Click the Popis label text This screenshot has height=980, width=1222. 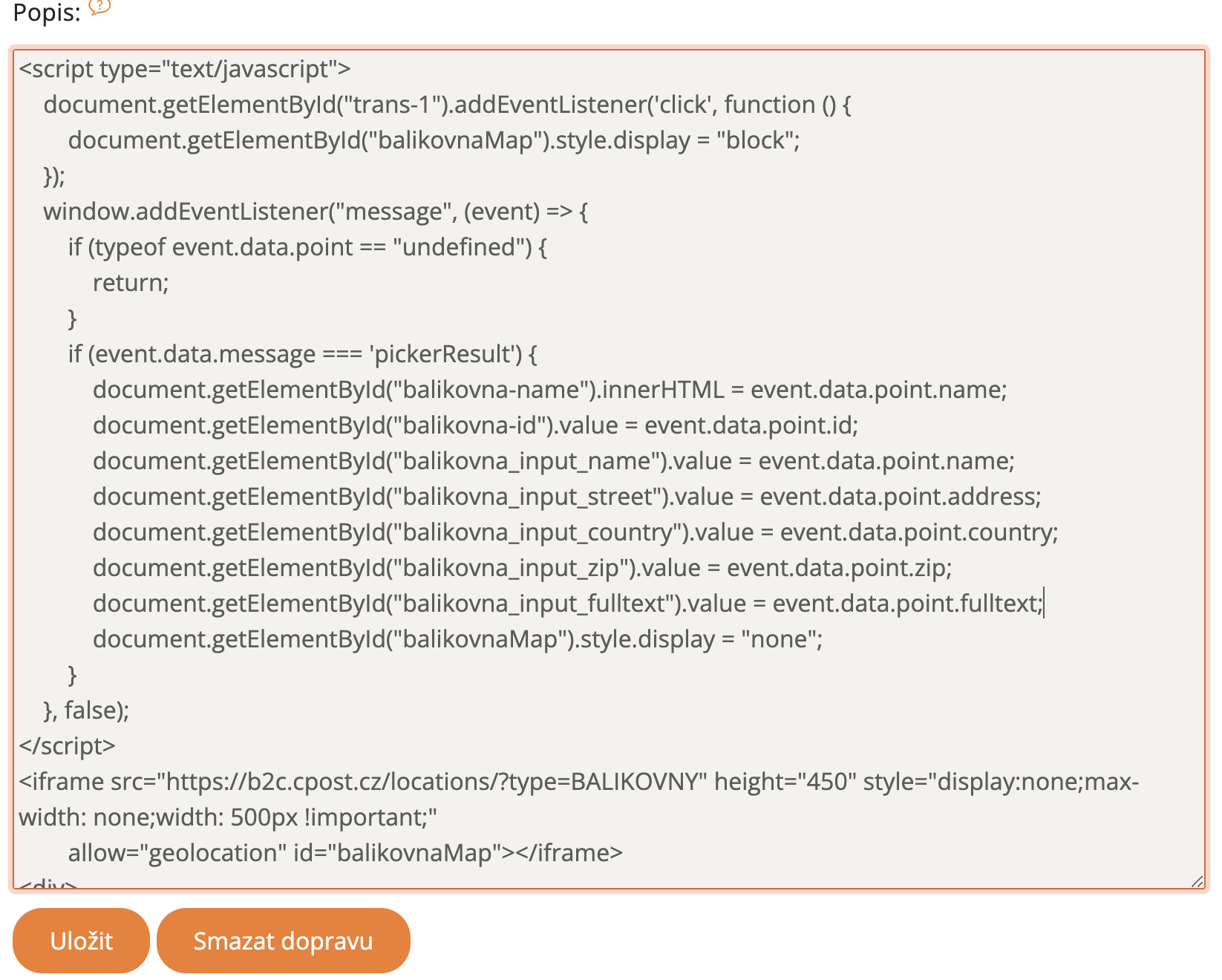46,13
